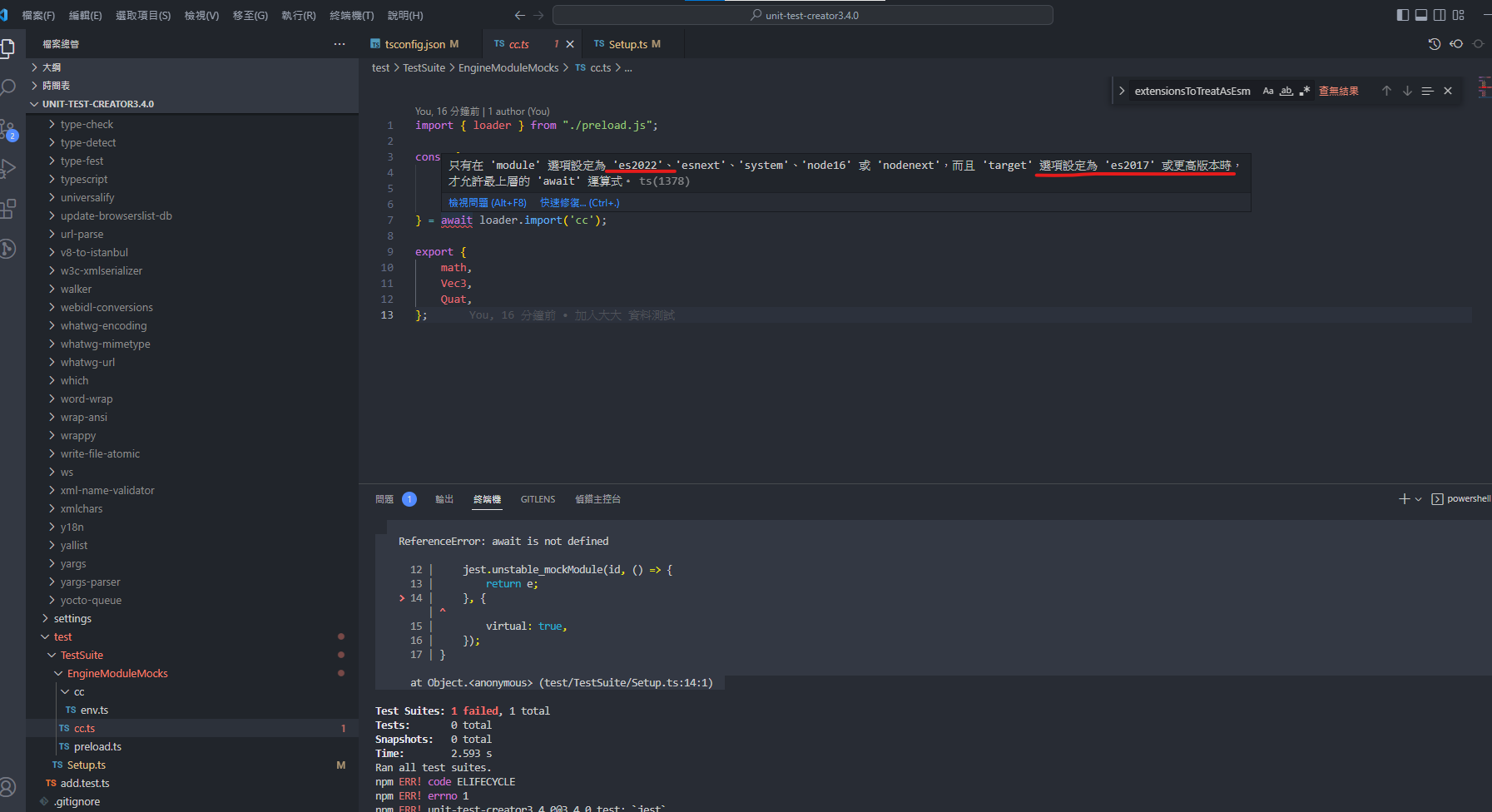The height and width of the screenshot is (812, 1492).
Task: Expand the 大綱 outline section
Action: click(x=52, y=67)
